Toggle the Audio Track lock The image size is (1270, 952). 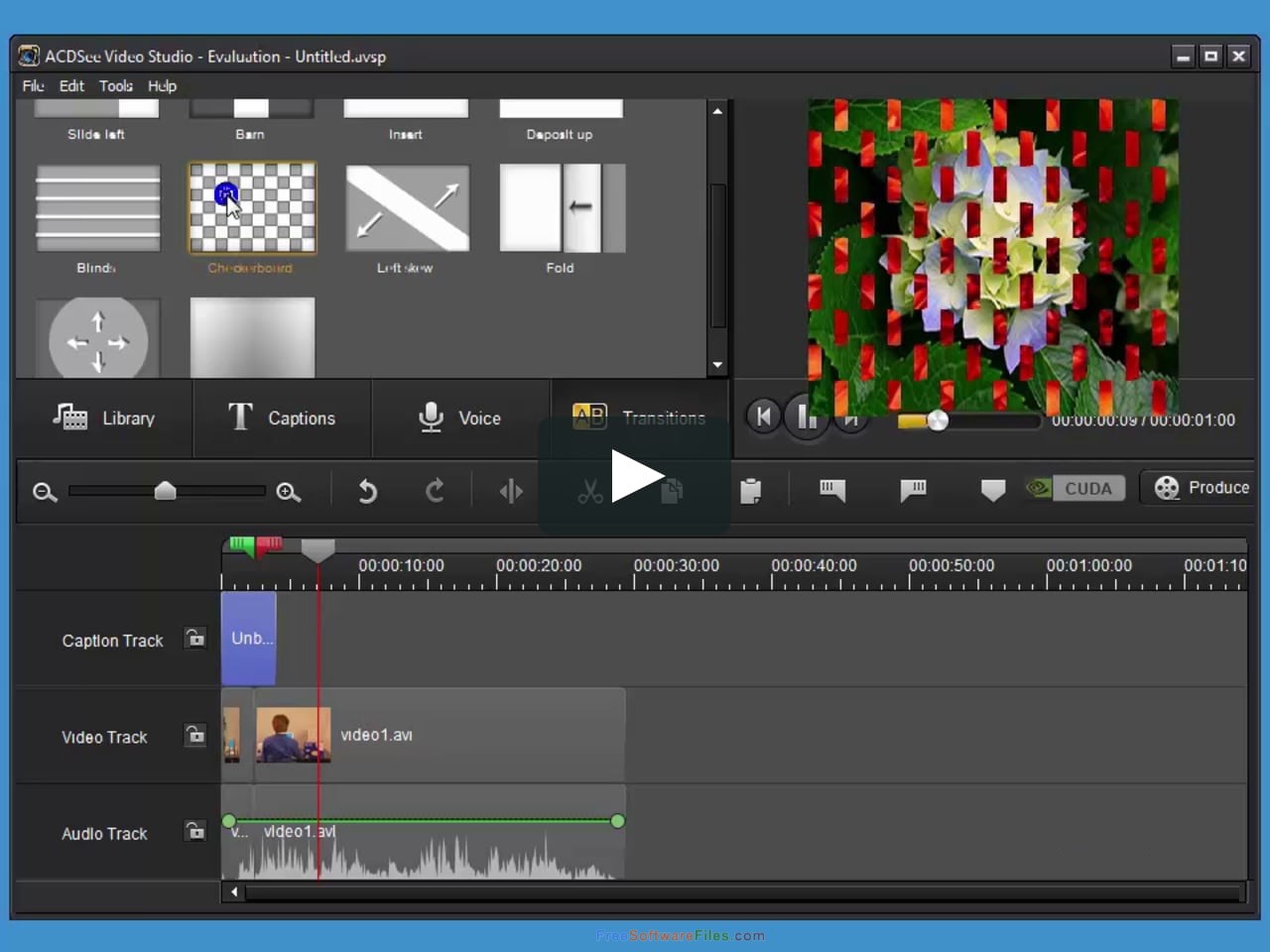point(195,830)
